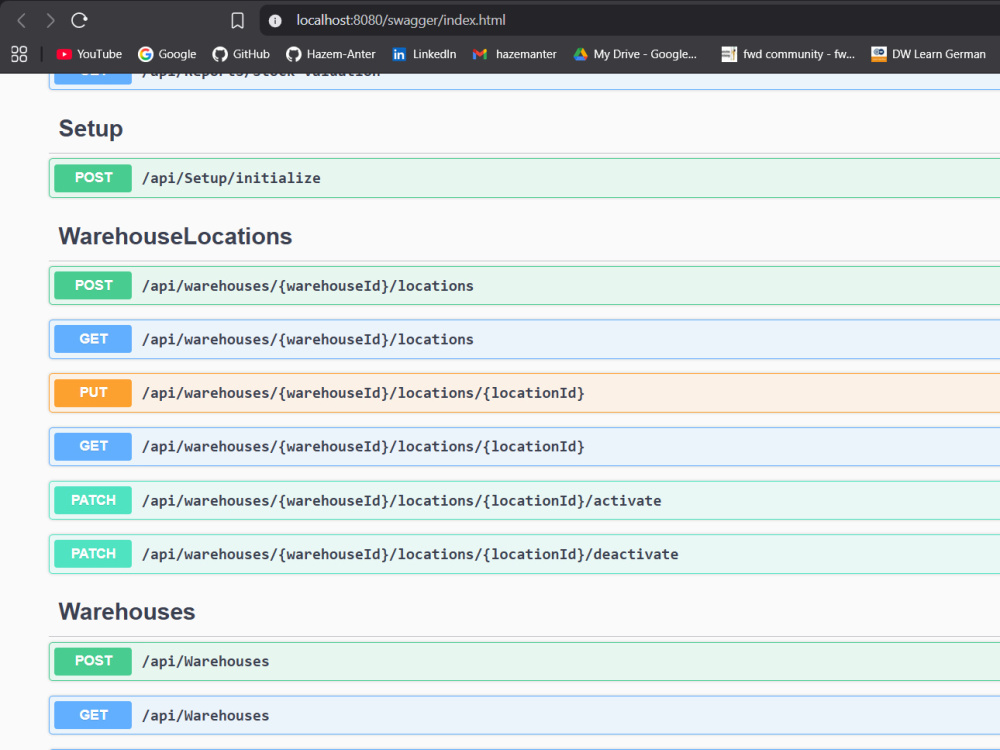Open the LinkedIn bookmark

424,54
